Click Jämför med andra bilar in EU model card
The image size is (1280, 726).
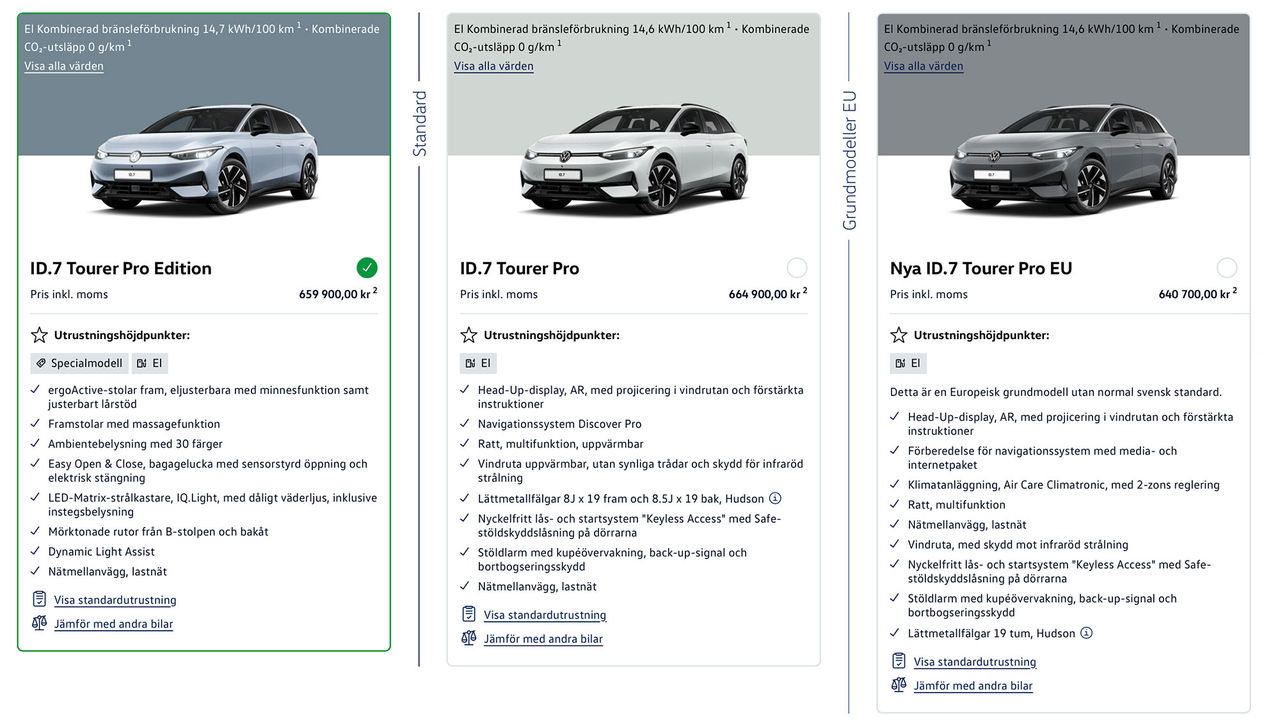[x=973, y=686]
